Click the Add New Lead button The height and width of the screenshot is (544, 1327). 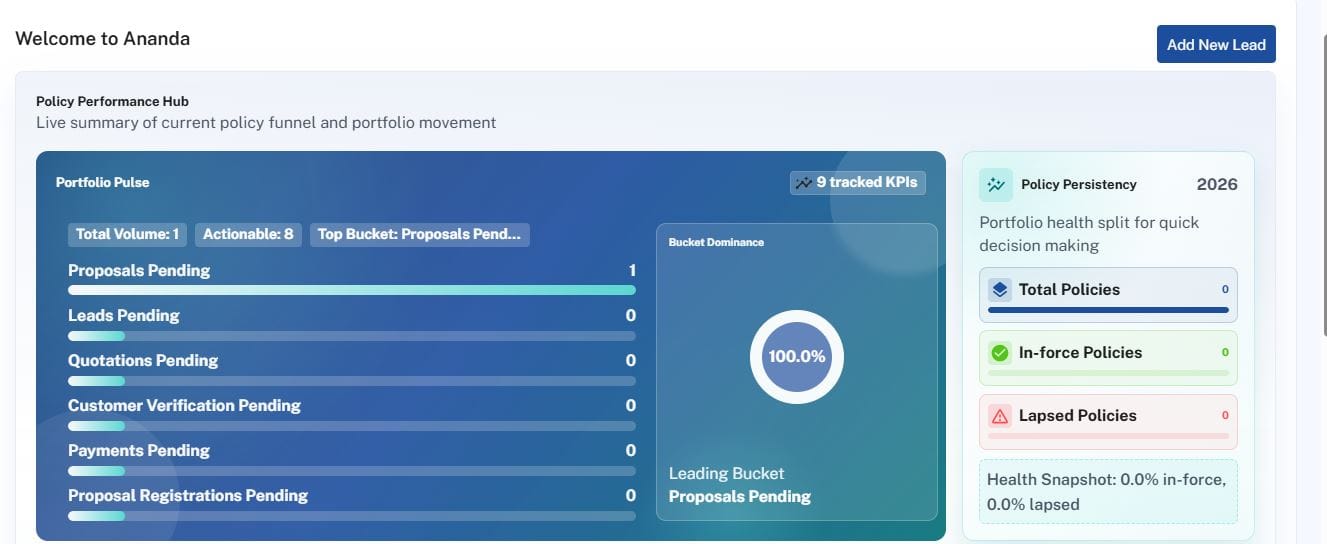coord(1215,44)
